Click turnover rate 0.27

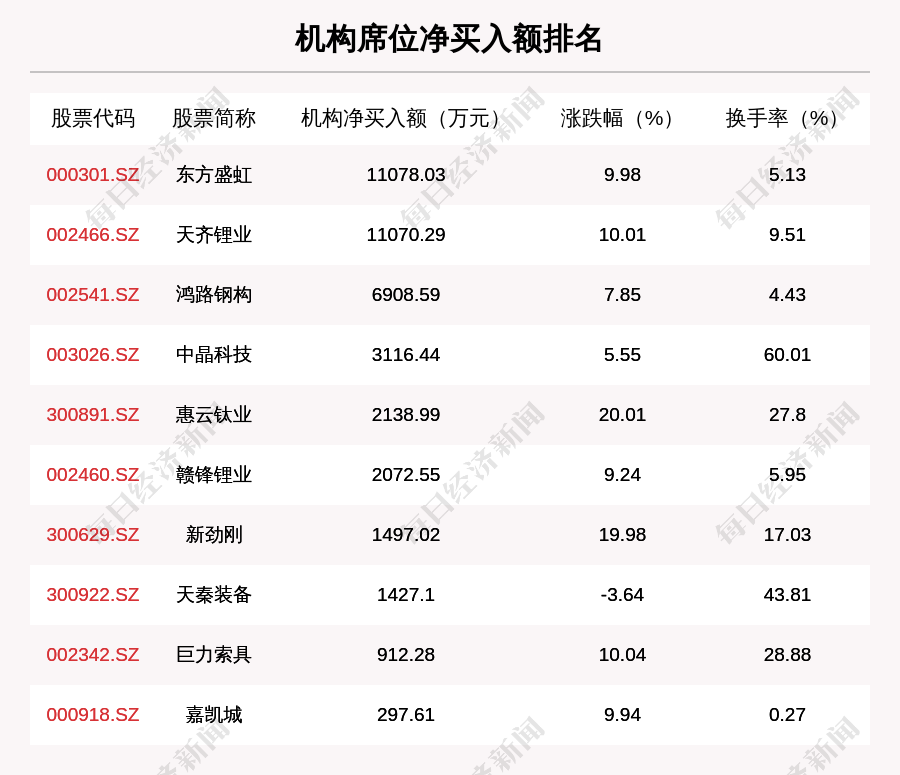pos(787,715)
